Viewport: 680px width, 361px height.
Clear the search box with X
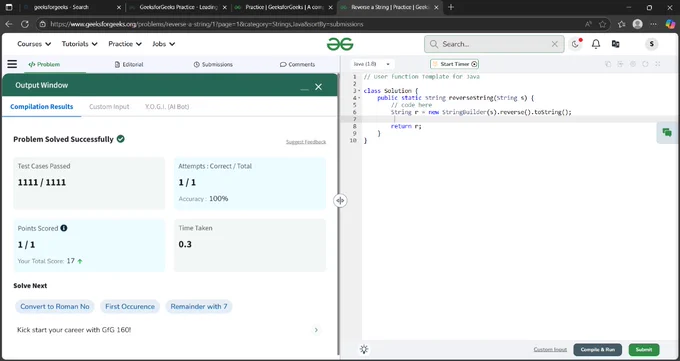coord(555,44)
